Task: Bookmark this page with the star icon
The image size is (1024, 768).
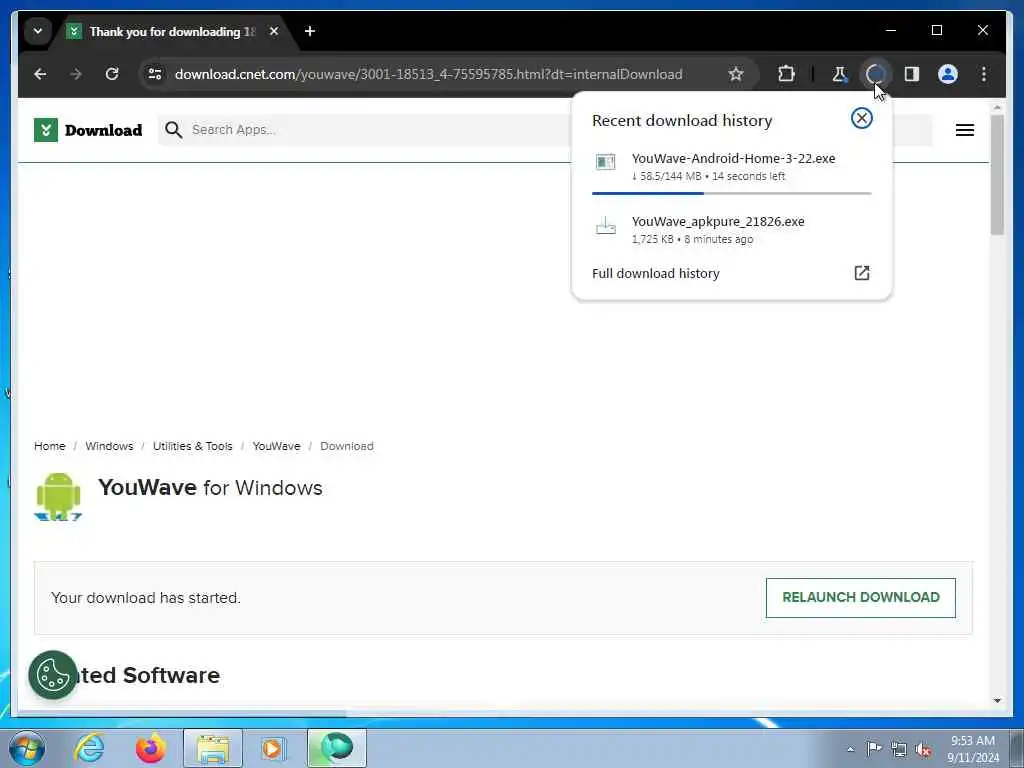Action: click(x=736, y=74)
